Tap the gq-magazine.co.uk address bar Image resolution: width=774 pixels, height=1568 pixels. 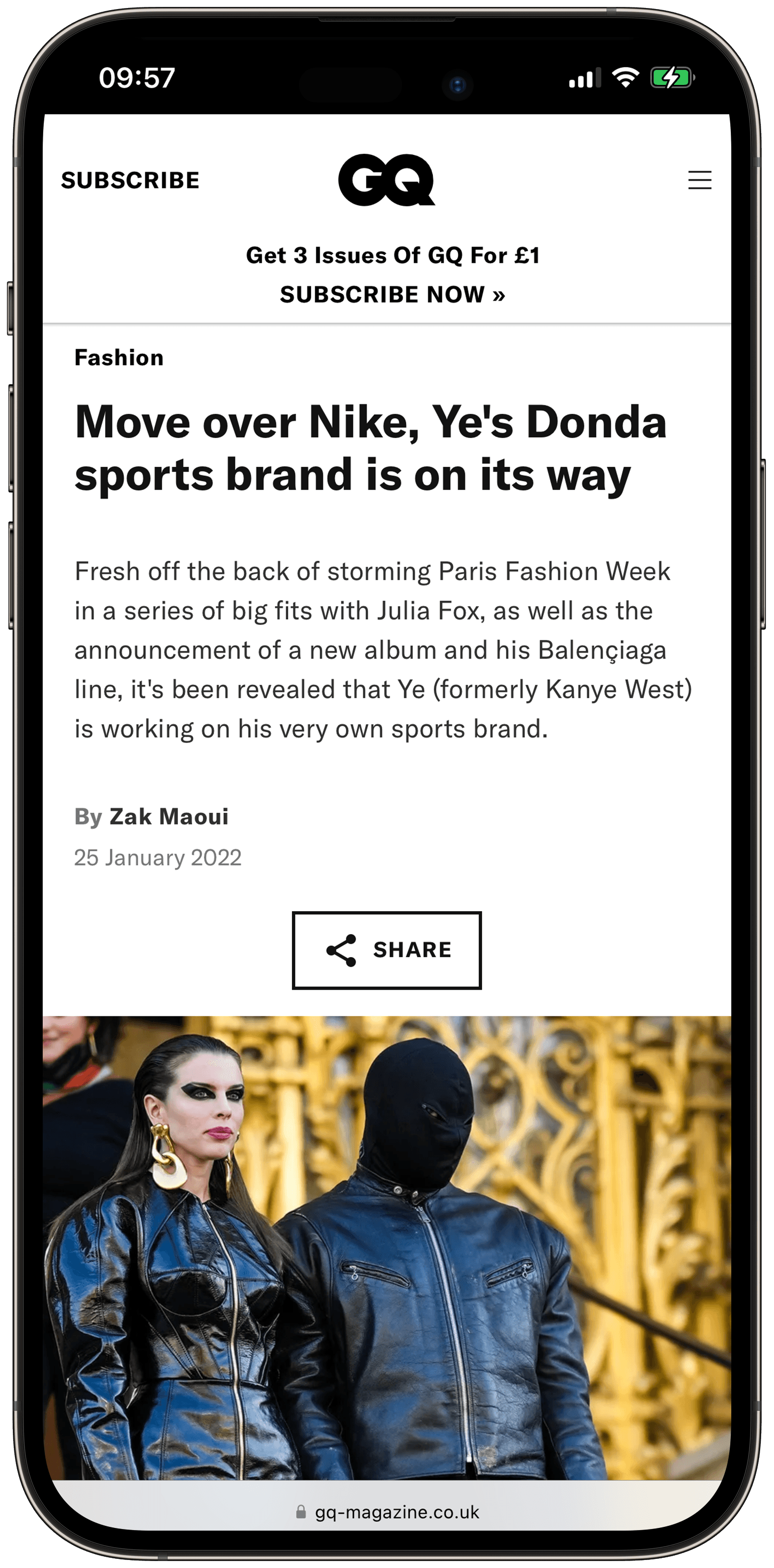(x=387, y=1511)
